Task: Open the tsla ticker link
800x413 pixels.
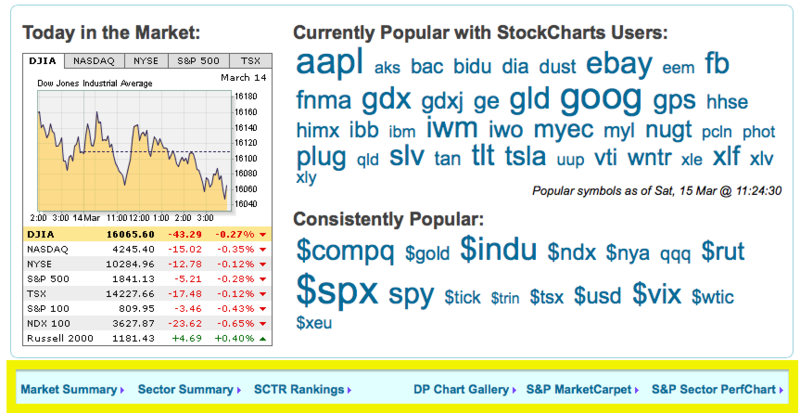Action: [526, 157]
